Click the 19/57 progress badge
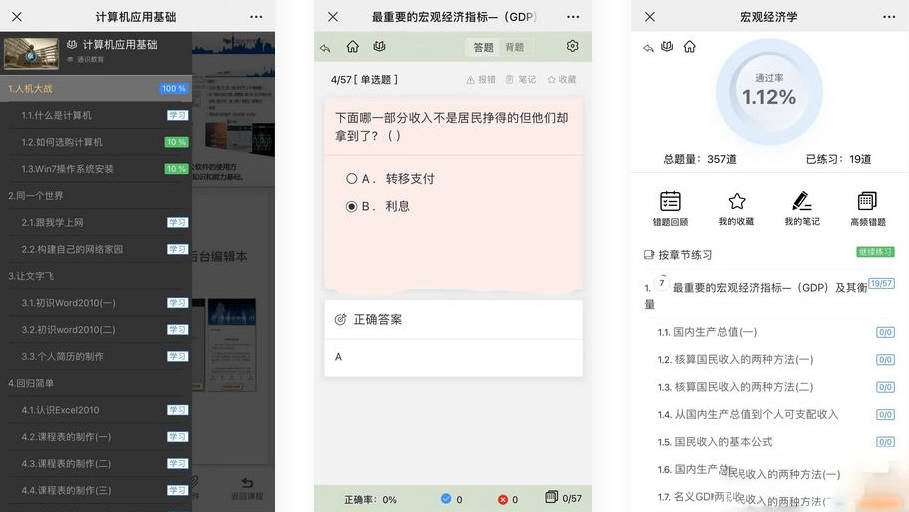This screenshot has width=909, height=512. [881, 284]
